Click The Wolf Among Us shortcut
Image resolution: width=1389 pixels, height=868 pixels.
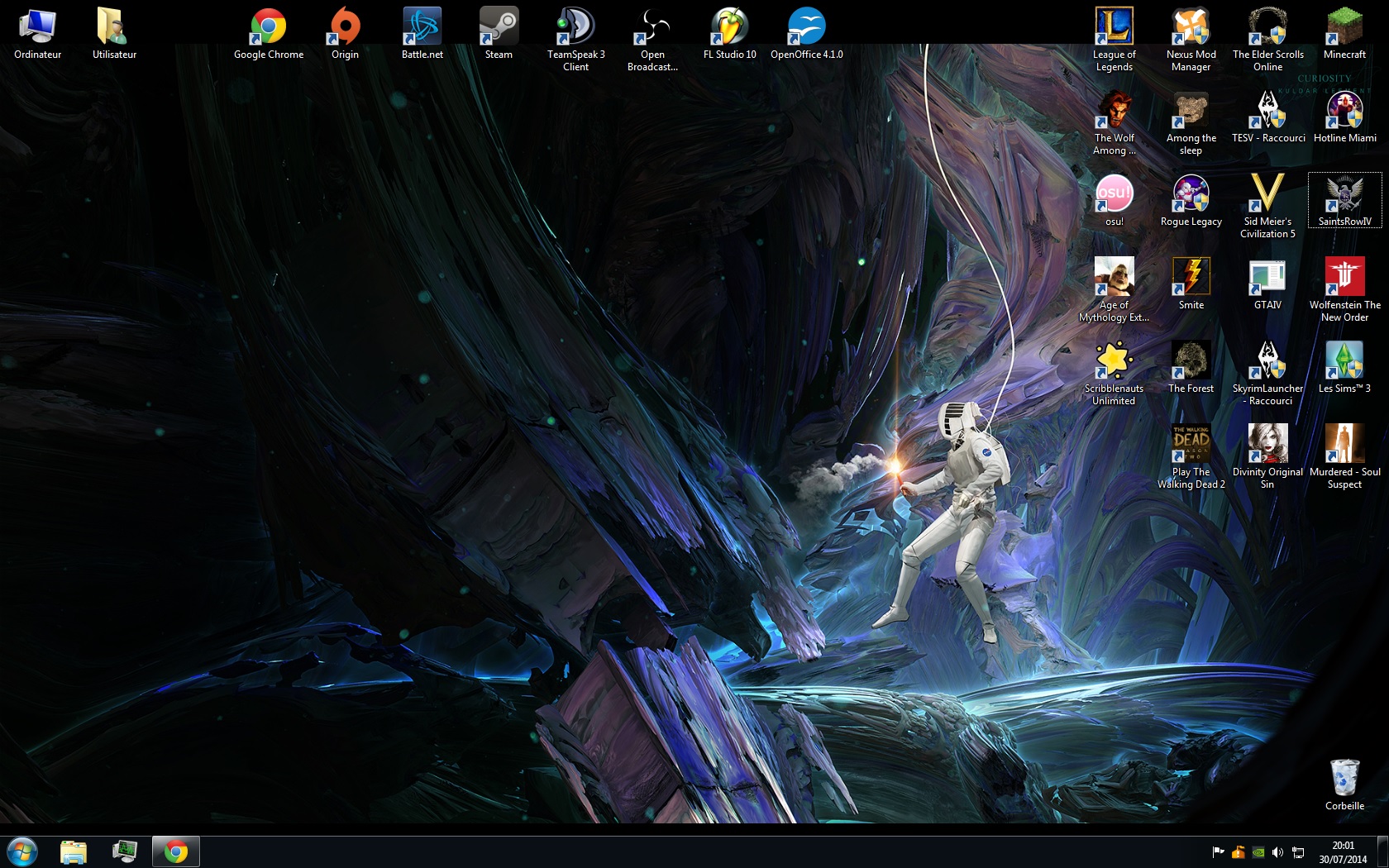[1114, 123]
